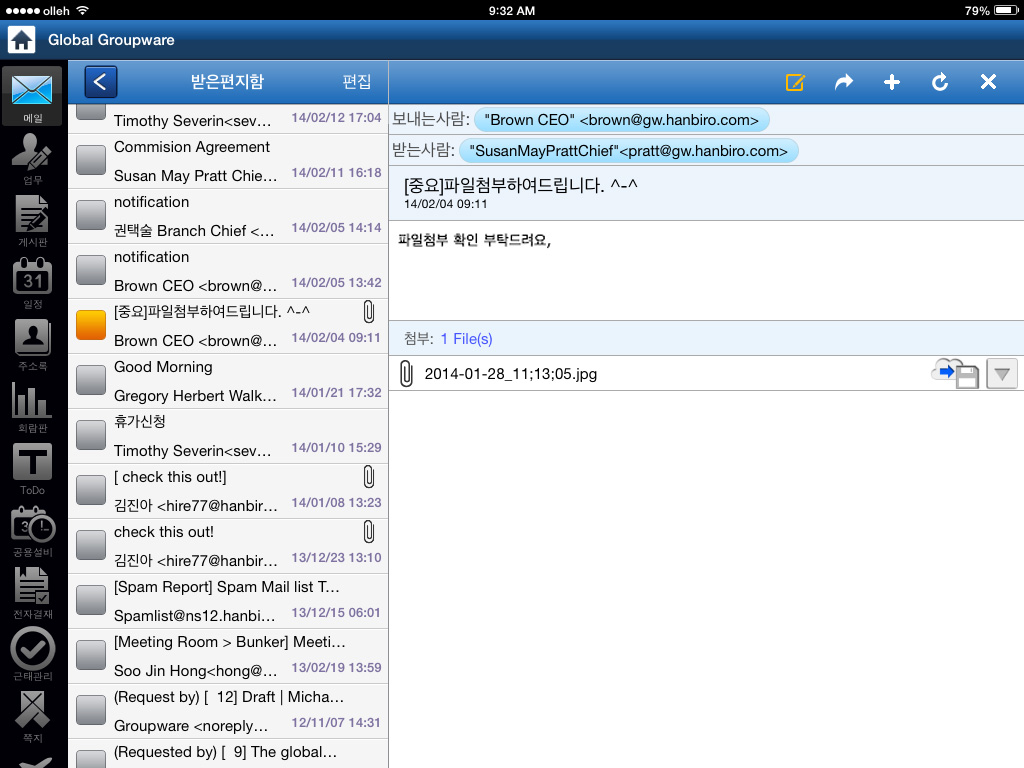Open the 주소록 contacts sidebar icon
The image size is (1024, 768).
[x=32, y=345]
